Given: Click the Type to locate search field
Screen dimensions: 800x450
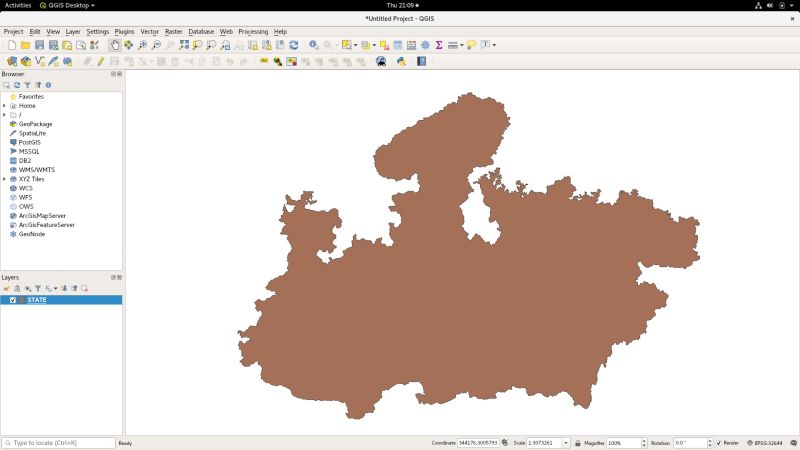Looking at the screenshot, I should 59,443.
